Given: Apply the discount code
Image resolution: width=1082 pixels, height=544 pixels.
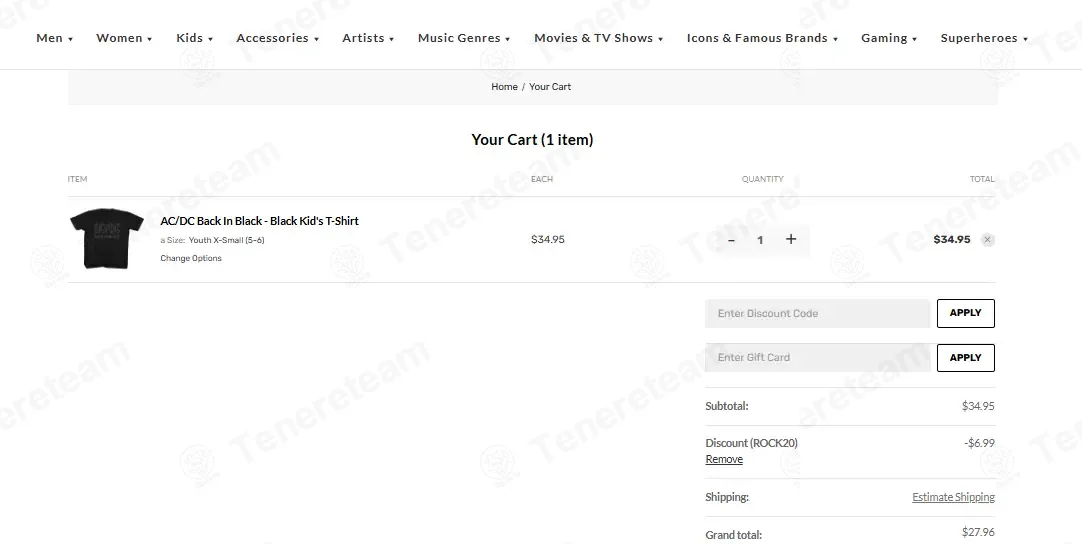Looking at the screenshot, I should pyautogui.click(x=965, y=313).
